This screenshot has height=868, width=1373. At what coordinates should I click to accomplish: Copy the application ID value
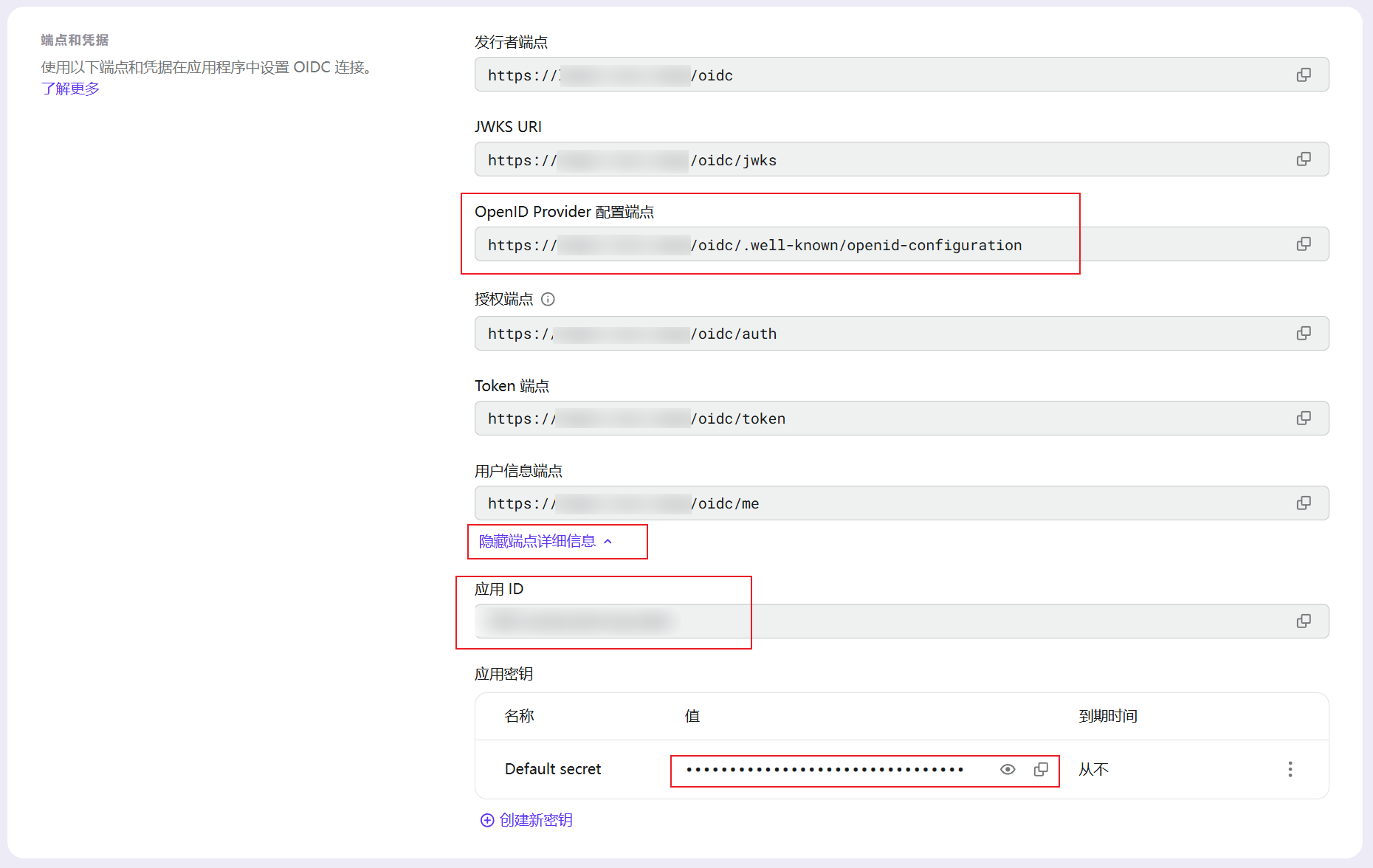1304,621
